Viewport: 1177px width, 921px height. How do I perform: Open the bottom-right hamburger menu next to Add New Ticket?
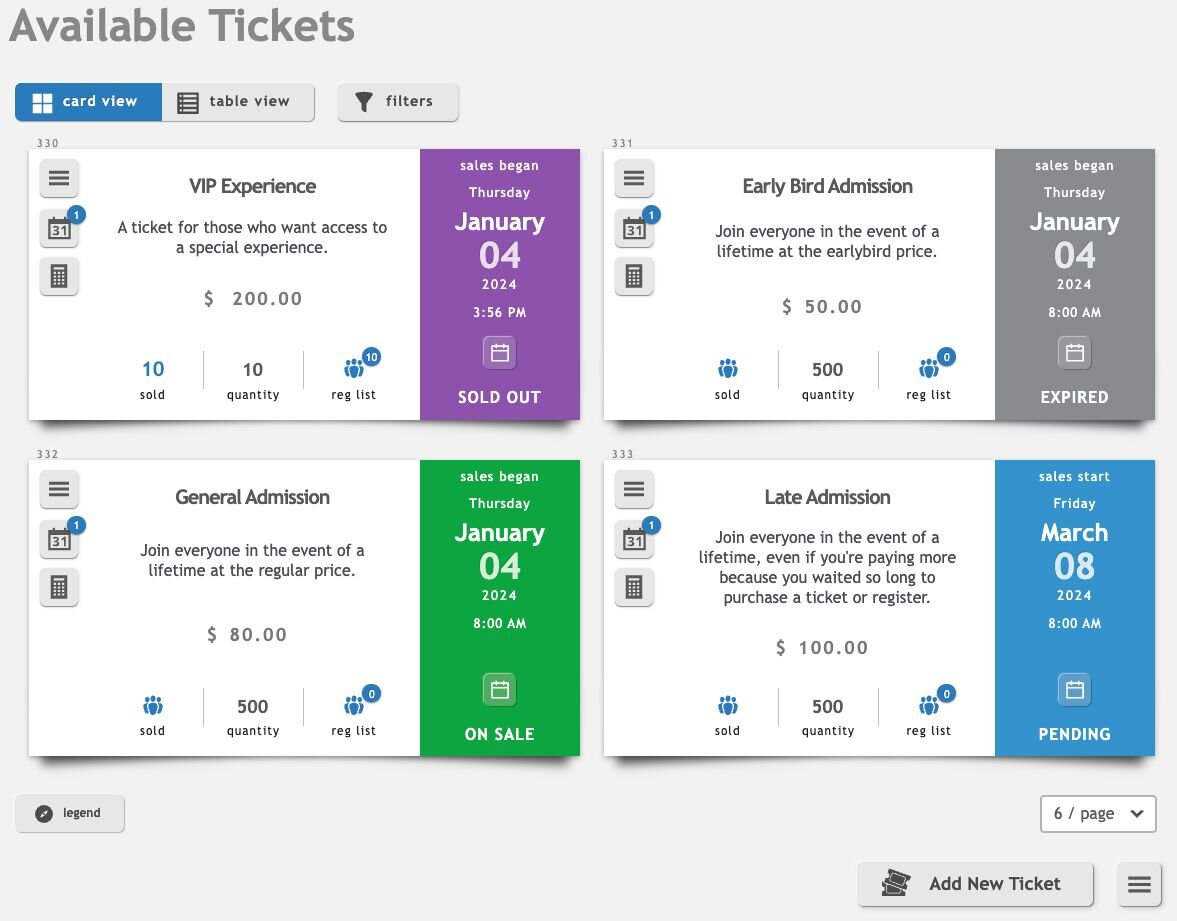pyautogui.click(x=1140, y=885)
